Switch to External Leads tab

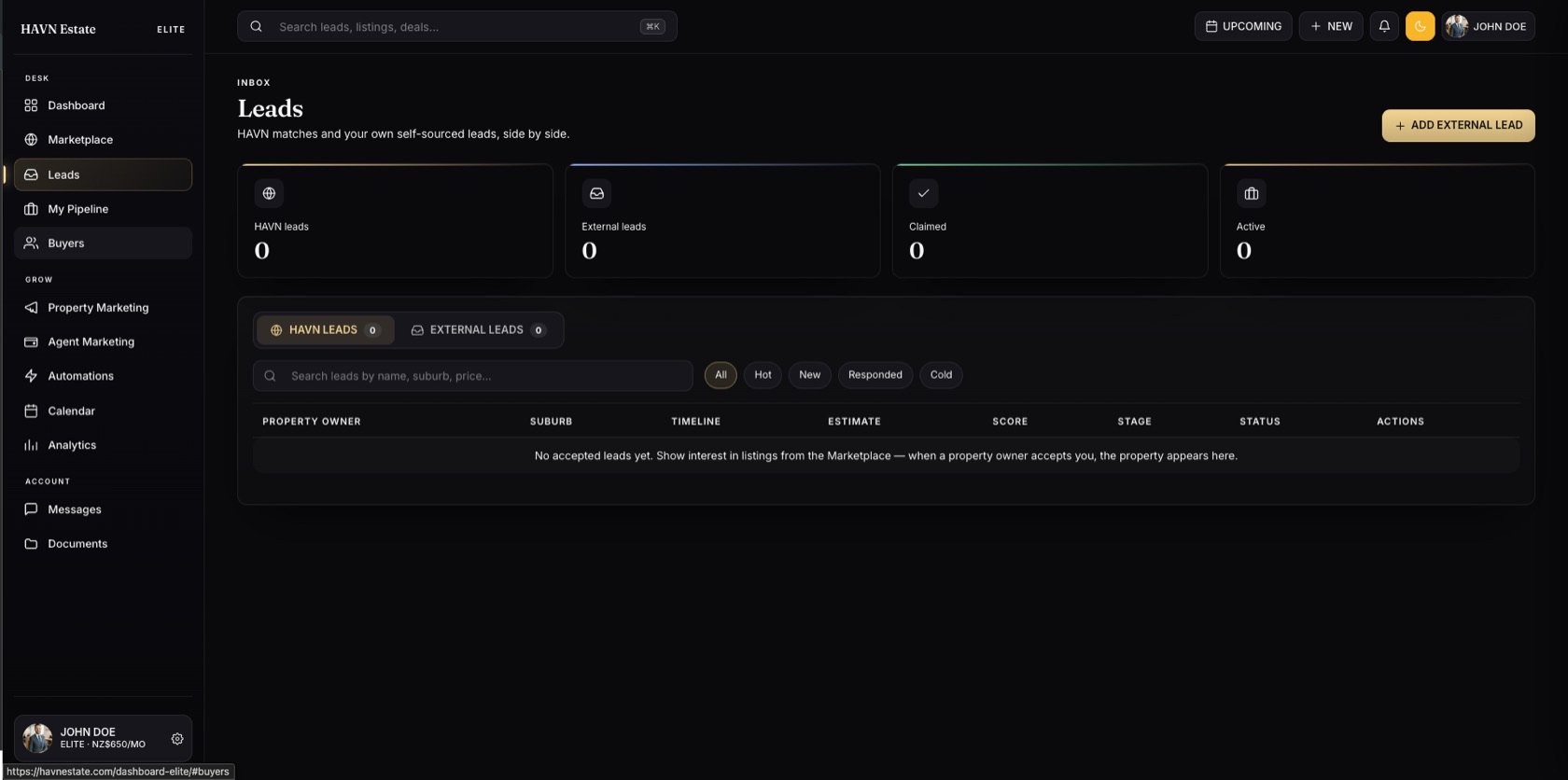(x=479, y=330)
